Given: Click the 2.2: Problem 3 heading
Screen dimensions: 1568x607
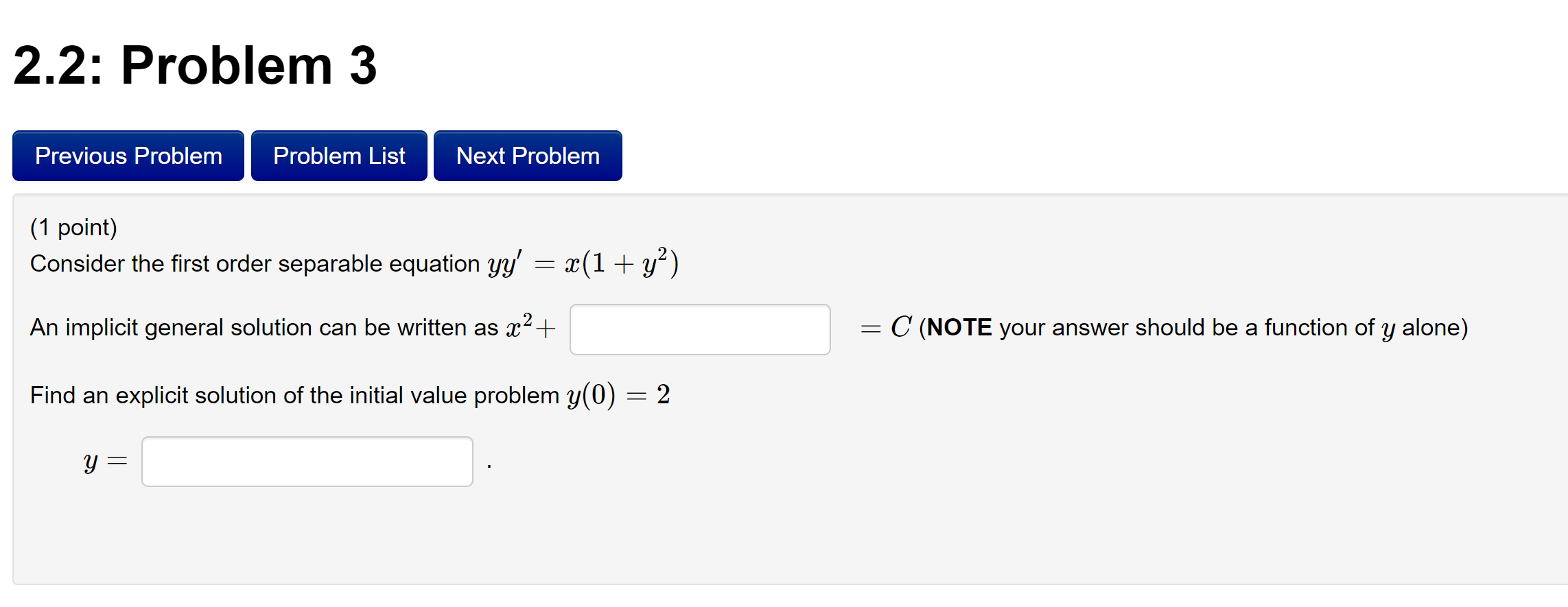Looking at the screenshot, I should pos(194,65).
